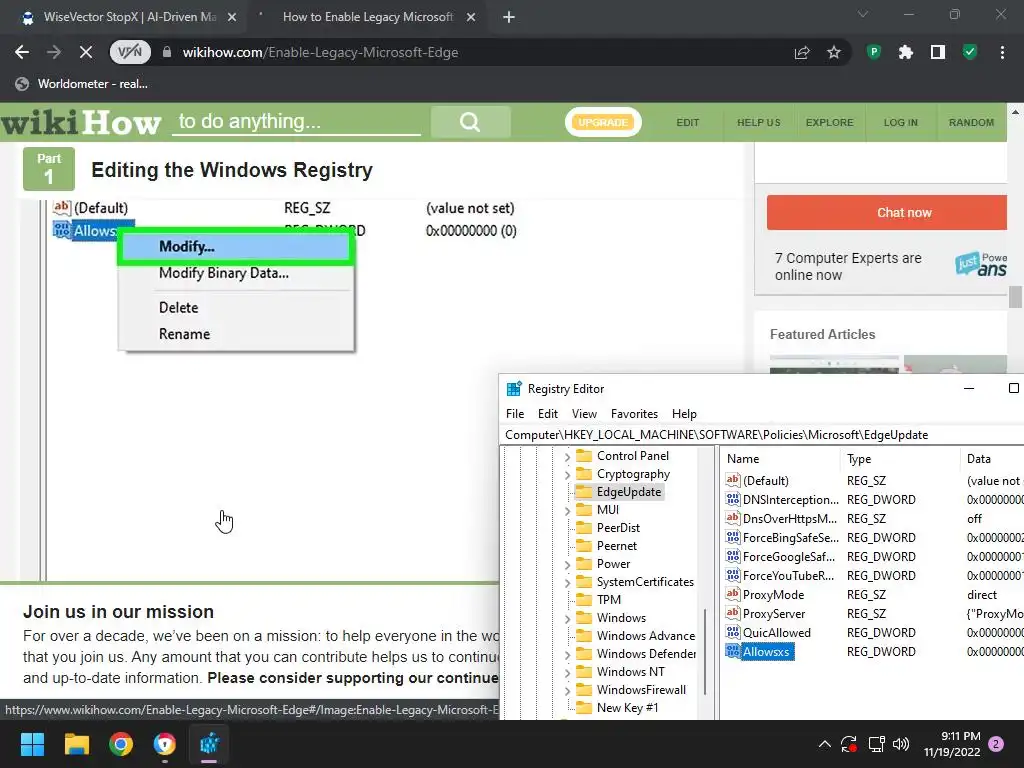The image size is (1024, 768).
Task: Click HELP US in wikiHow header
Action: (758, 122)
